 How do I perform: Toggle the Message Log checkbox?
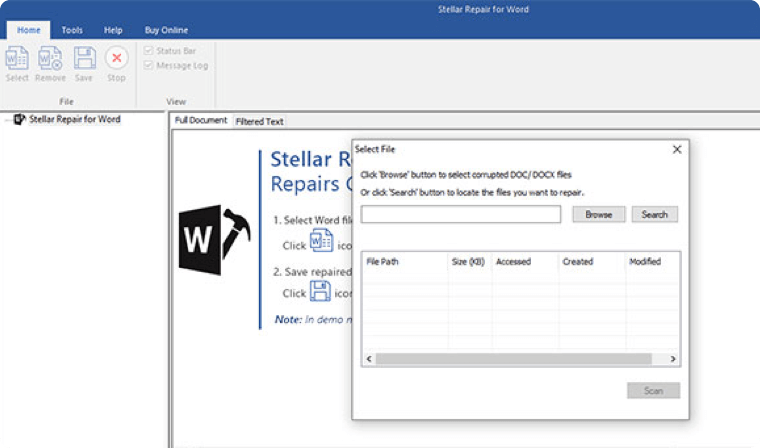[149, 65]
